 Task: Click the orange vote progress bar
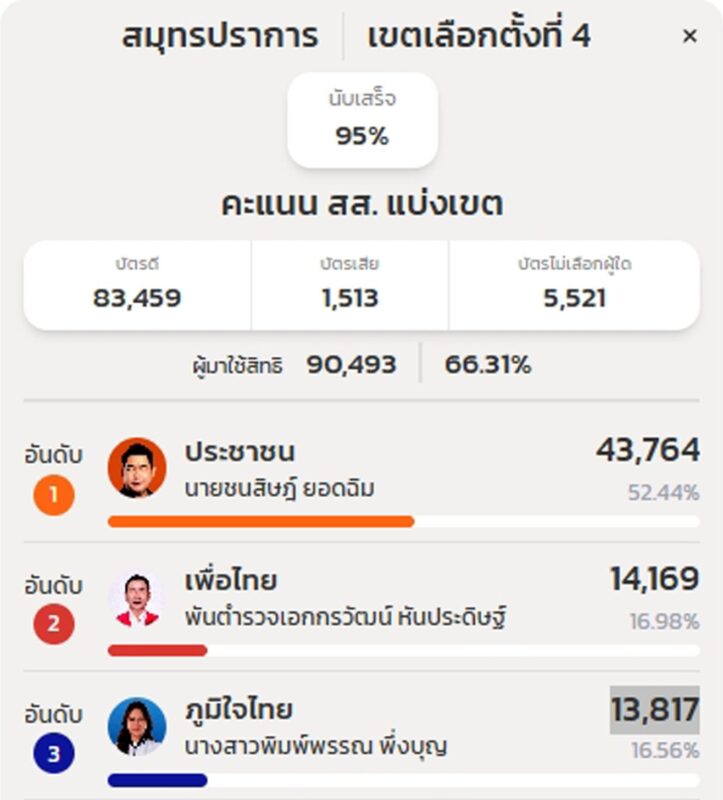260,521
